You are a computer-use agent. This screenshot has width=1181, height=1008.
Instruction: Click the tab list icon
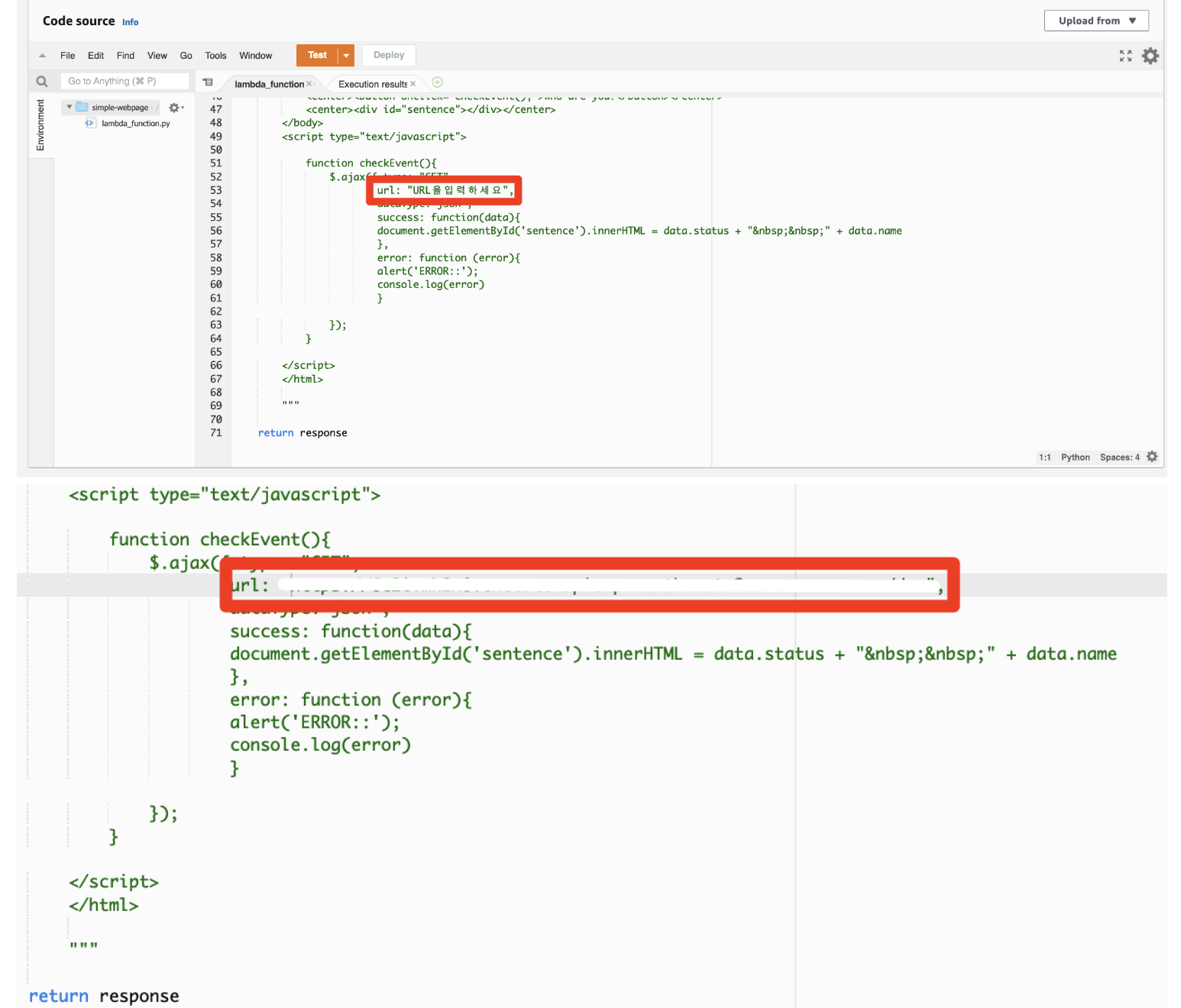coord(208,82)
